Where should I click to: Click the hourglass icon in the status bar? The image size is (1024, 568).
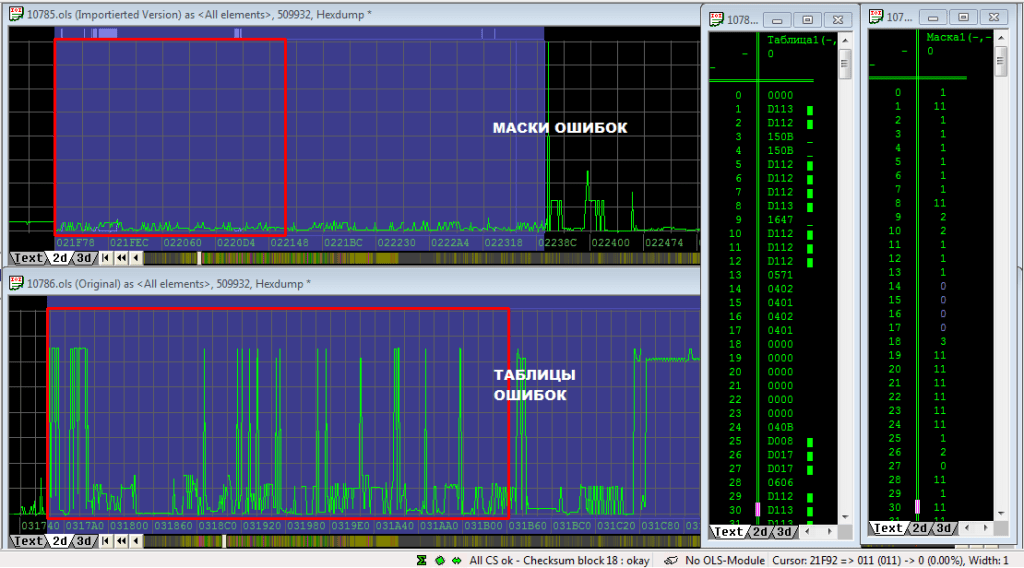422,560
